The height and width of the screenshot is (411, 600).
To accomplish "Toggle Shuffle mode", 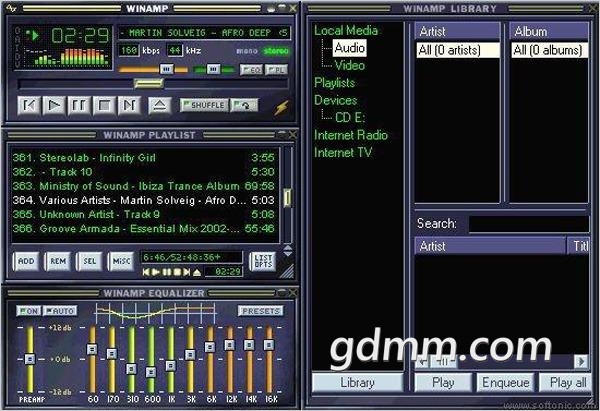I will (204, 105).
